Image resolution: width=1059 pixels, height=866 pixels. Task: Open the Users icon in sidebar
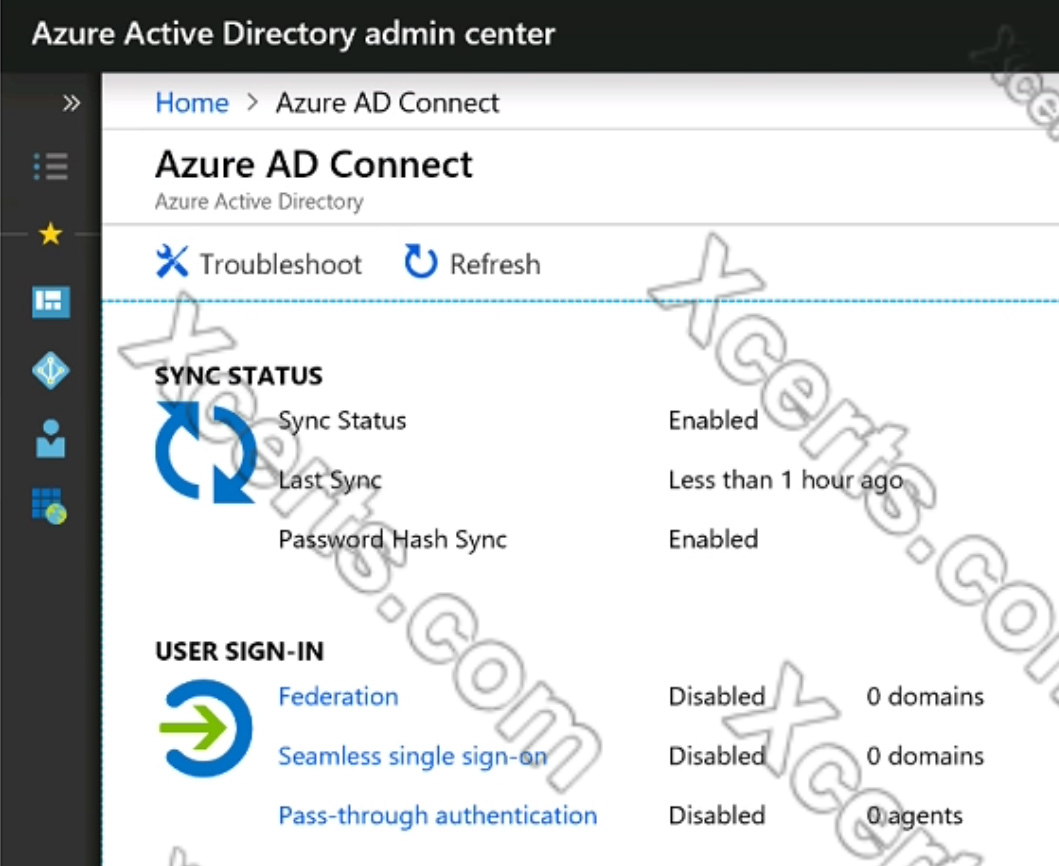51,439
